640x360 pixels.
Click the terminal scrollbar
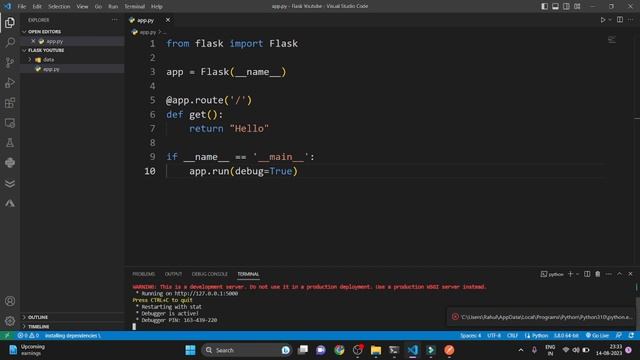click(x=637, y=312)
